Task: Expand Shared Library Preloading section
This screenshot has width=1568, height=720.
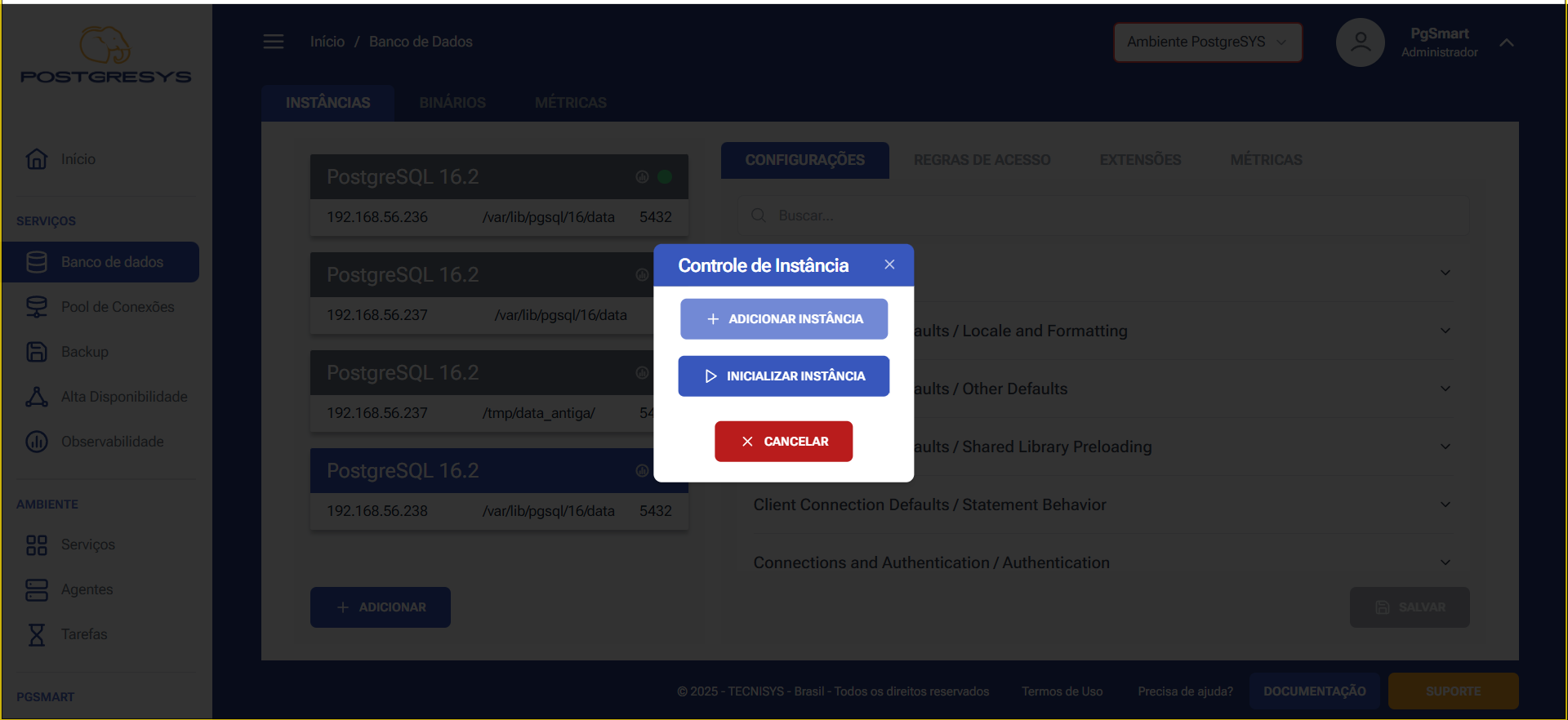Action: pyautogui.click(x=1445, y=447)
